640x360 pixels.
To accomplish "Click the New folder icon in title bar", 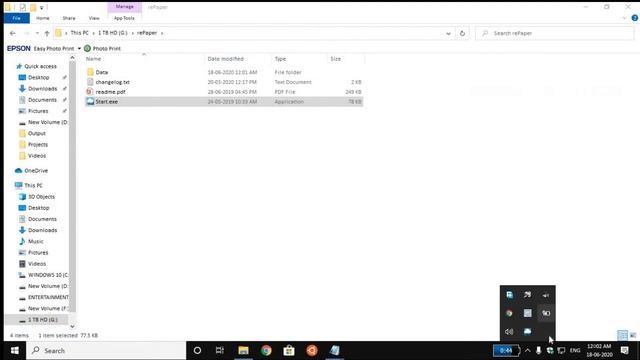I will [33, 7].
